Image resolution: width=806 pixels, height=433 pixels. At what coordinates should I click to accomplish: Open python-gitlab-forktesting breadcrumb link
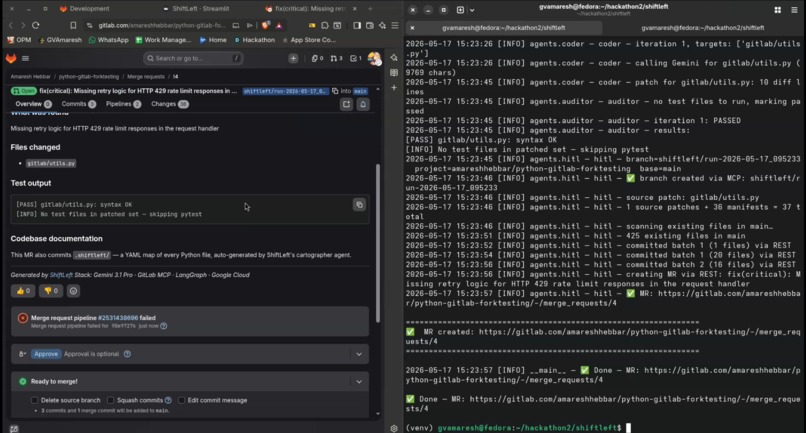(88, 77)
